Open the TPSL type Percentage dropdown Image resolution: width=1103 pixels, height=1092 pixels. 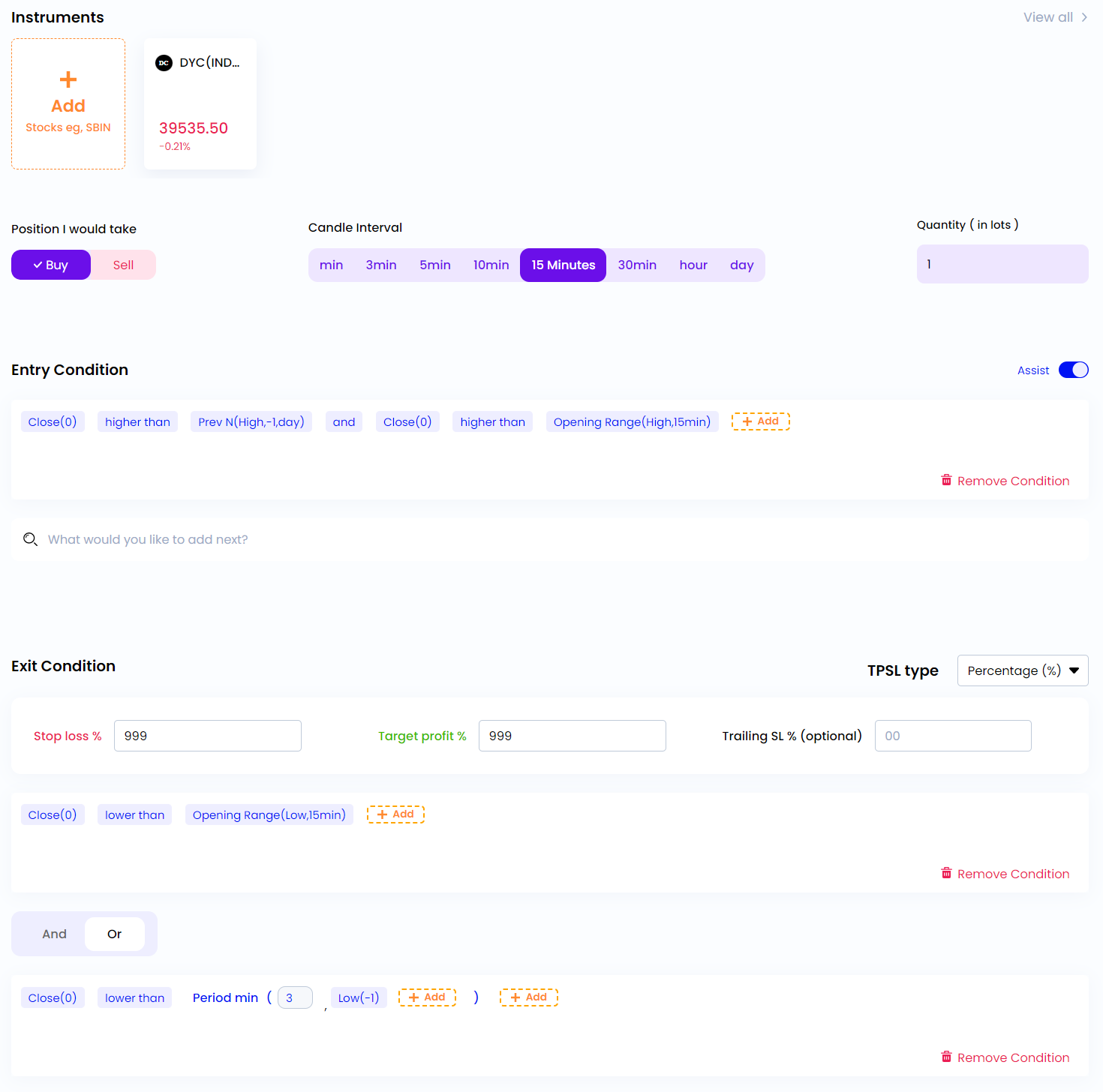(x=1022, y=670)
